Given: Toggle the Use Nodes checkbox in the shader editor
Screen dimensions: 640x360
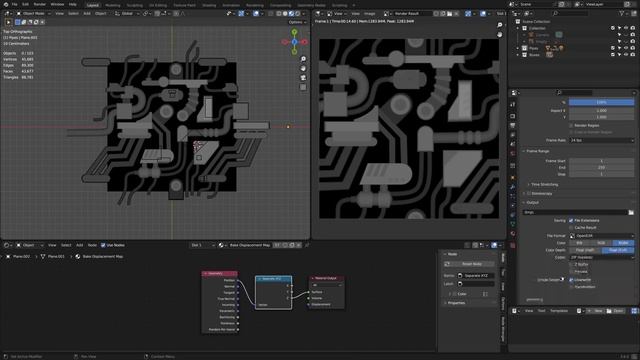Looking at the screenshot, I should tap(103, 245).
